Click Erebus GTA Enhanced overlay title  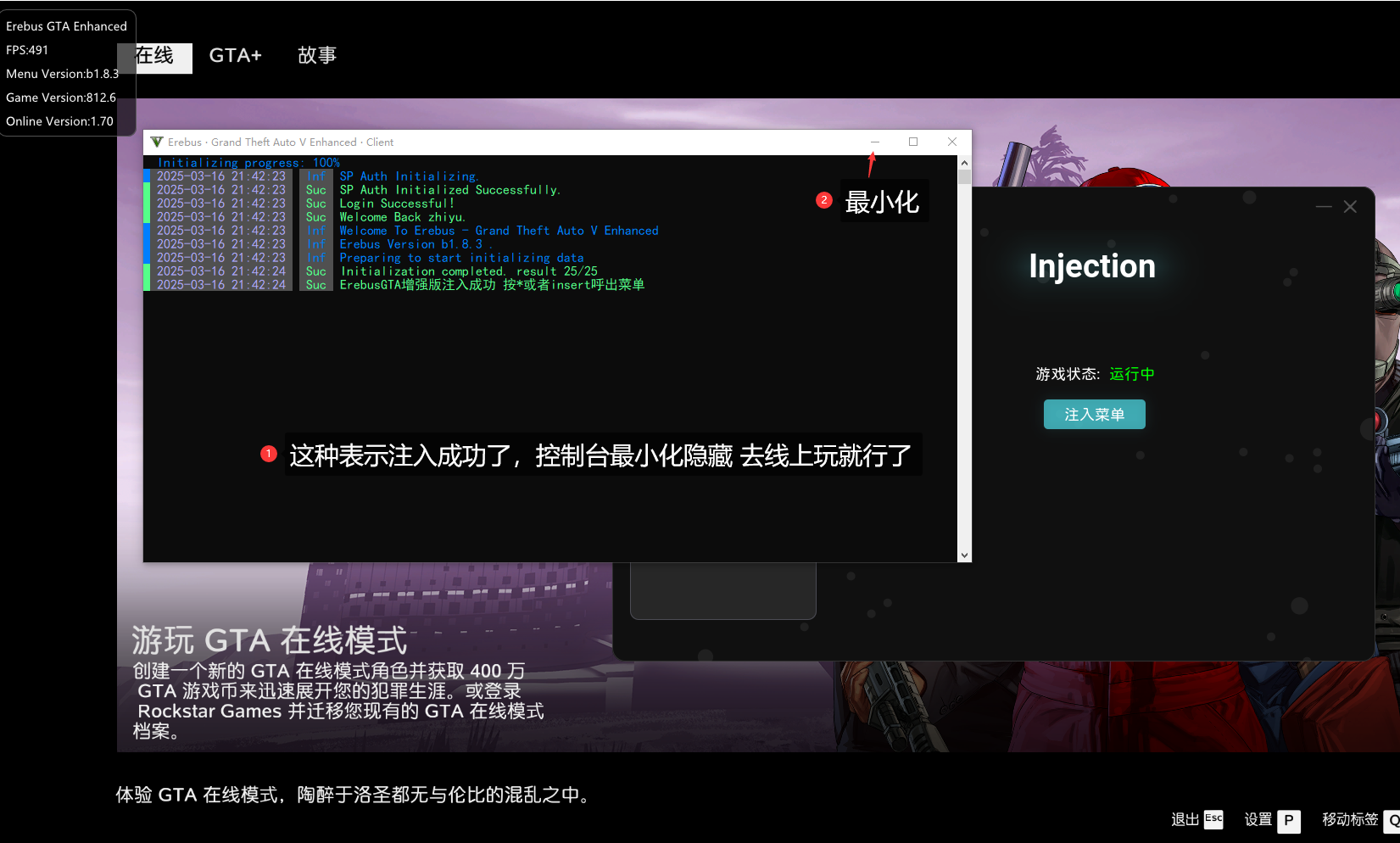coord(66,26)
